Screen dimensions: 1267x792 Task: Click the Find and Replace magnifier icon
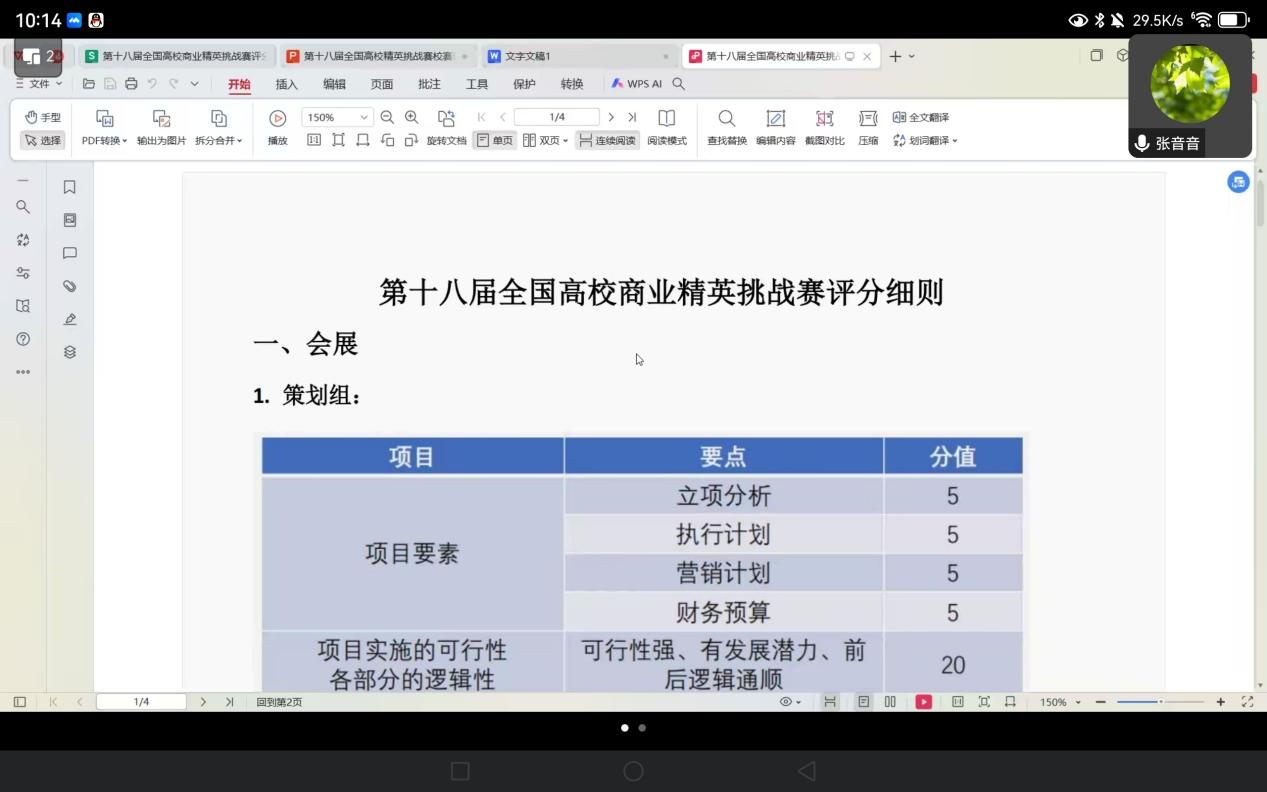[727, 119]
